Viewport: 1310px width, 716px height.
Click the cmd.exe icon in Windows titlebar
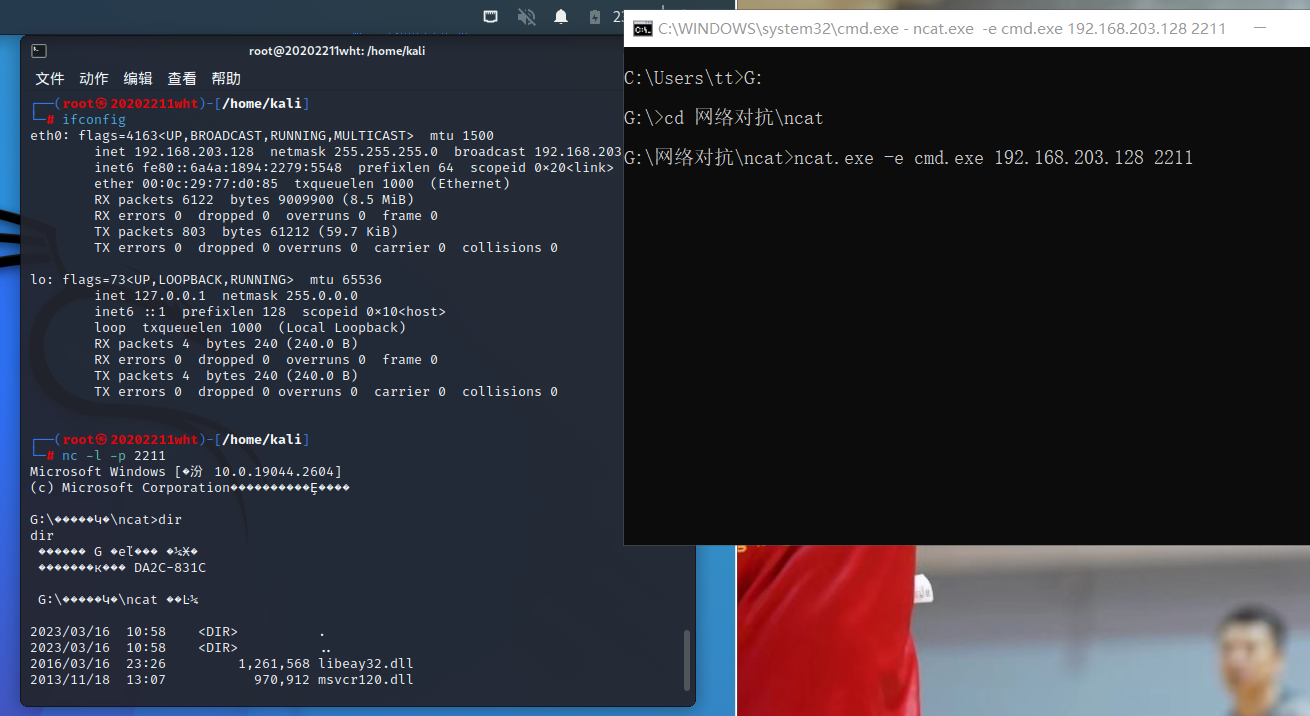(x=643, y=28)
